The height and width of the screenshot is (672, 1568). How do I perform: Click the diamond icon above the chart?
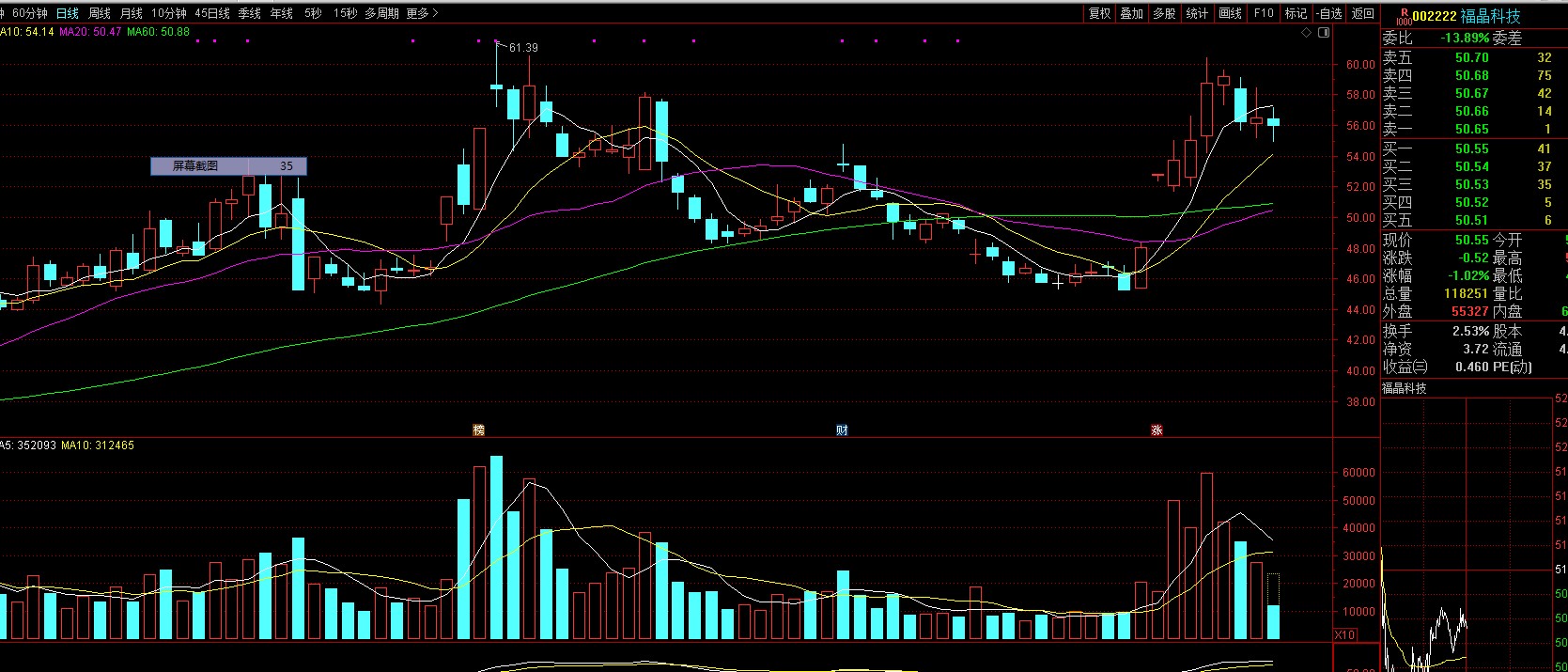click(x=1306, y=33)
